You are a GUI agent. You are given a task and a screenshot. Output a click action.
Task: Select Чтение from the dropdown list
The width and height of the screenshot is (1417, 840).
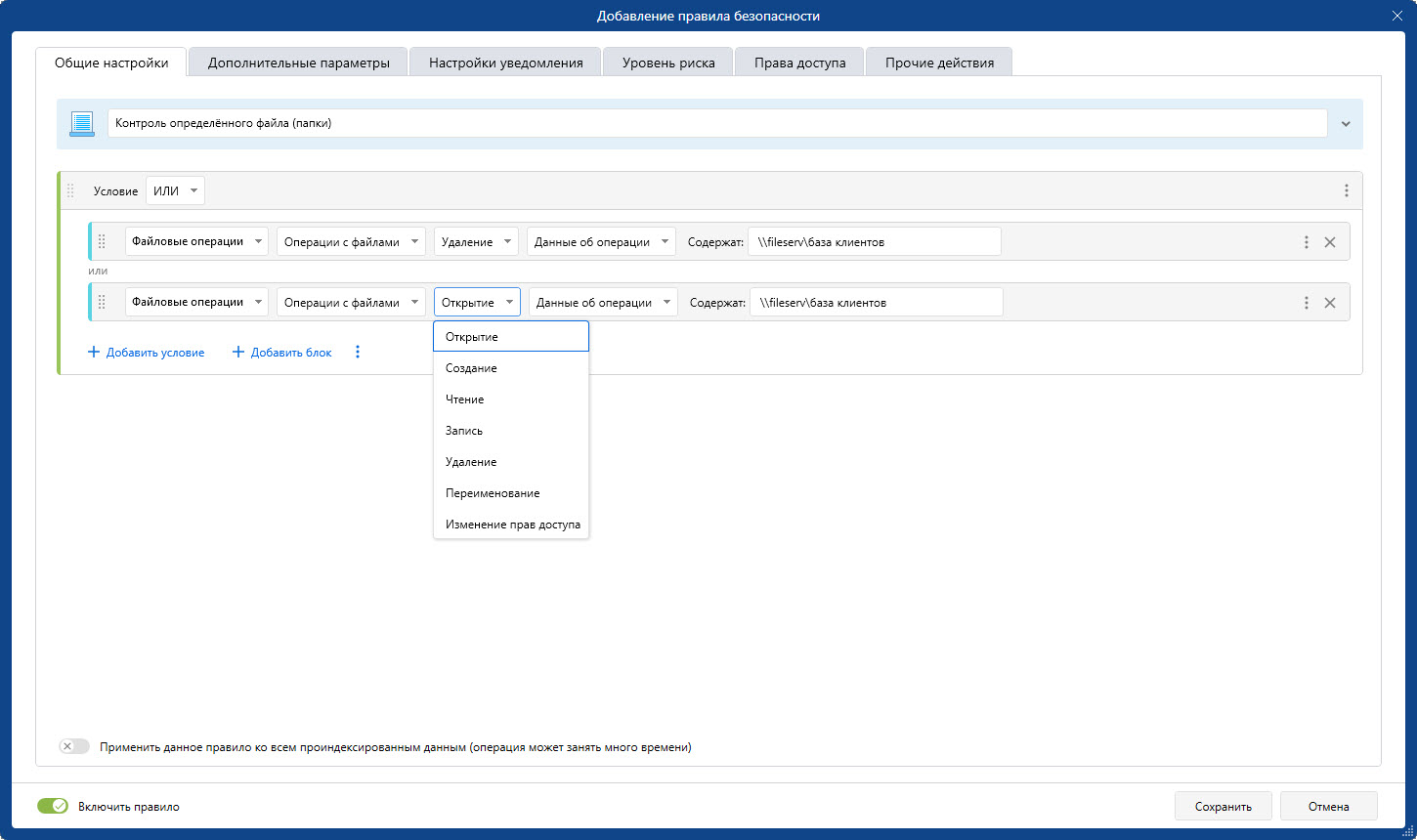coord(465,399)
